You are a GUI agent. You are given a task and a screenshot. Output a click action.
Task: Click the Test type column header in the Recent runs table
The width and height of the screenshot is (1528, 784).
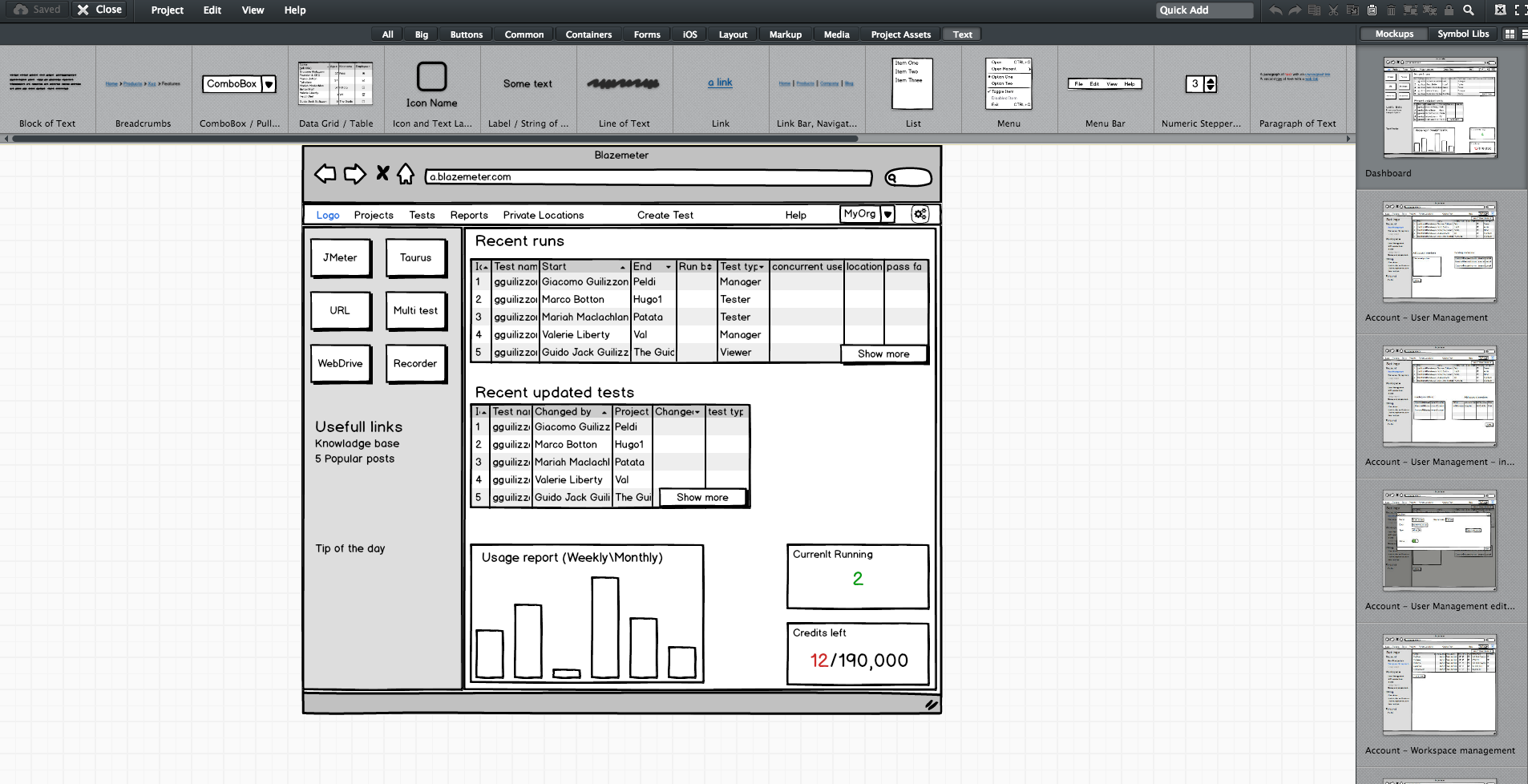[x=742, y=266]
